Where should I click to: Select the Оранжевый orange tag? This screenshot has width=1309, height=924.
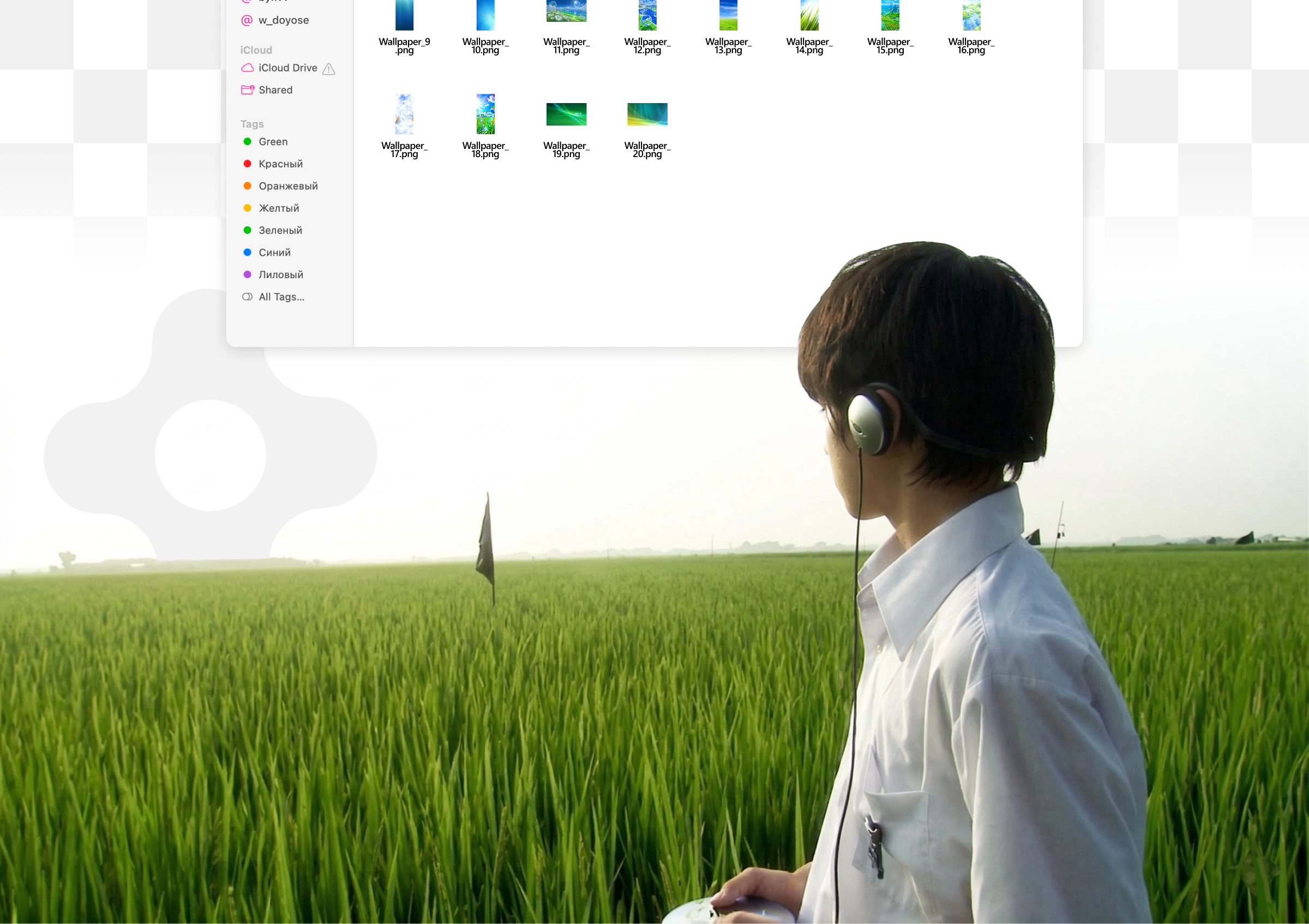288,187
